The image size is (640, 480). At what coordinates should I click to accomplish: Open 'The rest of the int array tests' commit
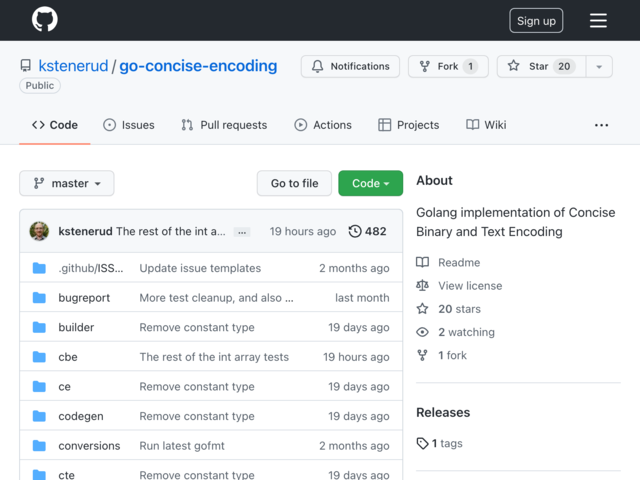pos(214,357)
